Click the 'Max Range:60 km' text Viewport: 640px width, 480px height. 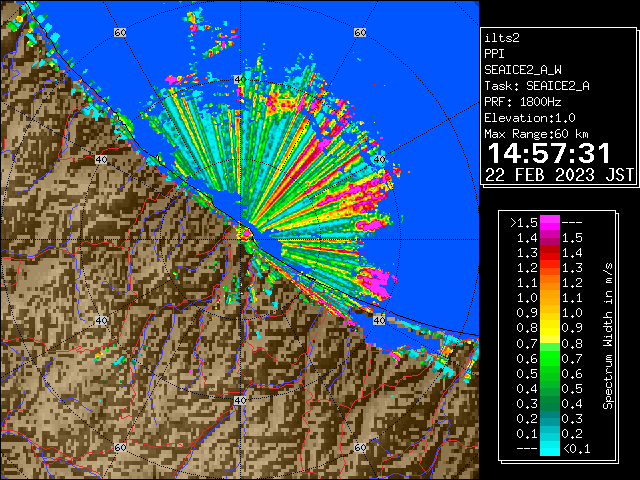point(536,134)
